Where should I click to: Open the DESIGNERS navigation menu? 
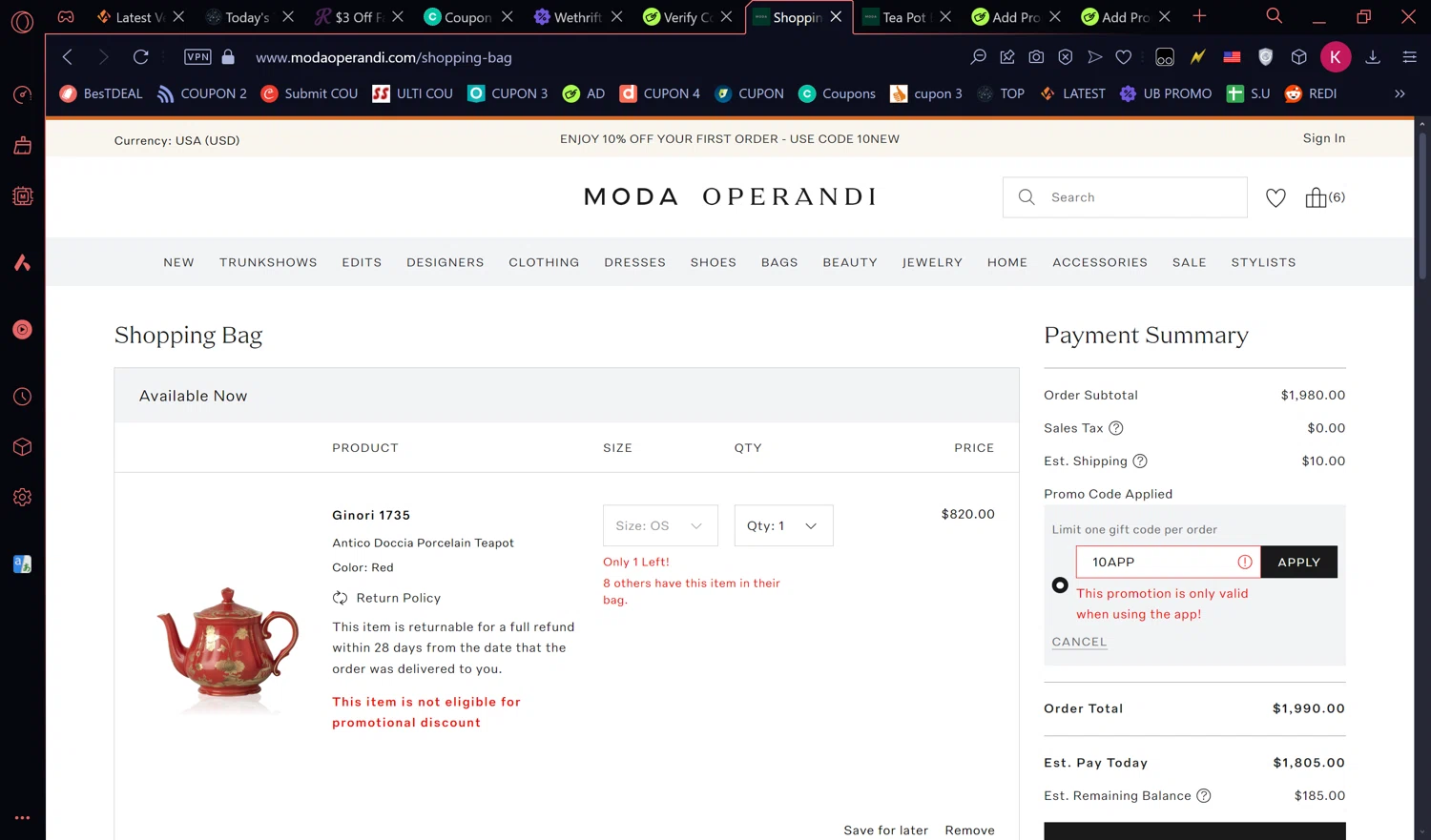[x=446, y=262]
